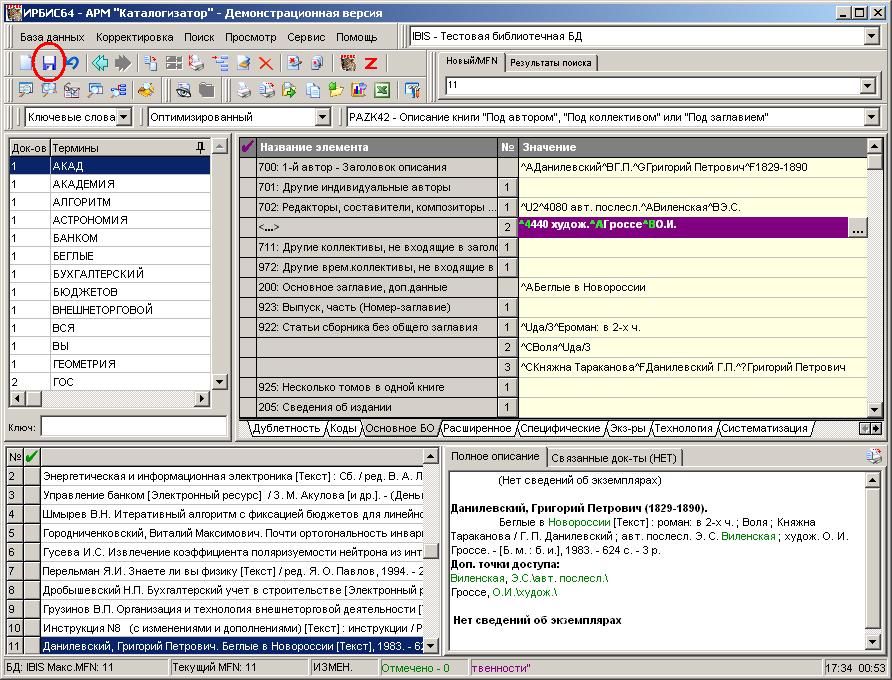Click the red Z toolbar icon
This screenshot has width=892, height=680.
pos(370,63)
